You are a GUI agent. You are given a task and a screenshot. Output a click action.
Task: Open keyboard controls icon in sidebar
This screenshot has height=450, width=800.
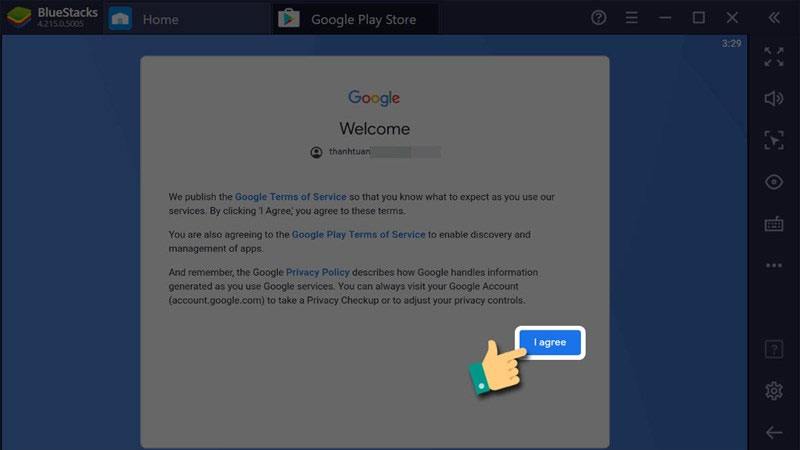pos(774,224)
